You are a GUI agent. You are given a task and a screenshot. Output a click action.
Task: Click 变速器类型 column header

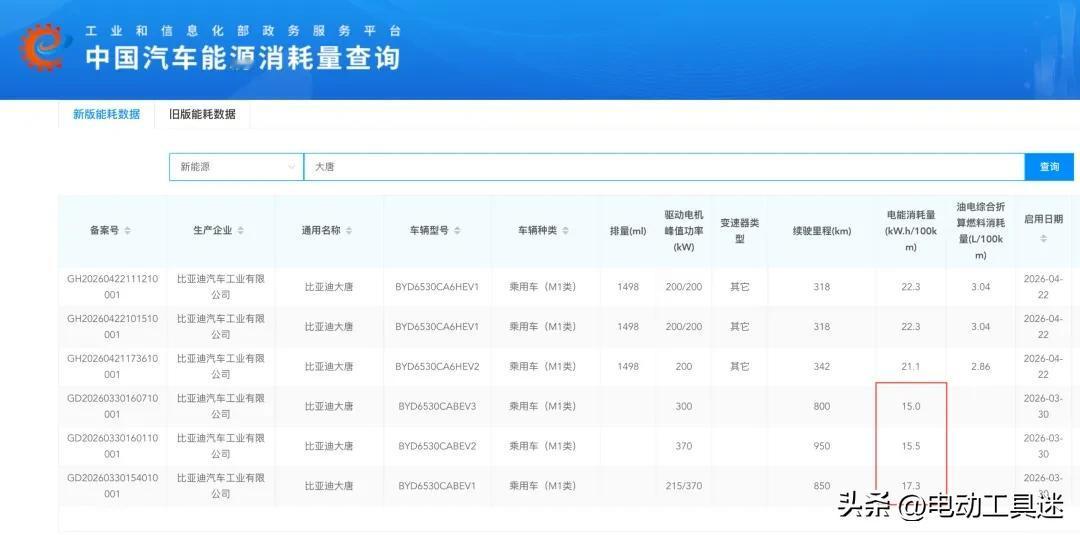[x=740, y=231]
